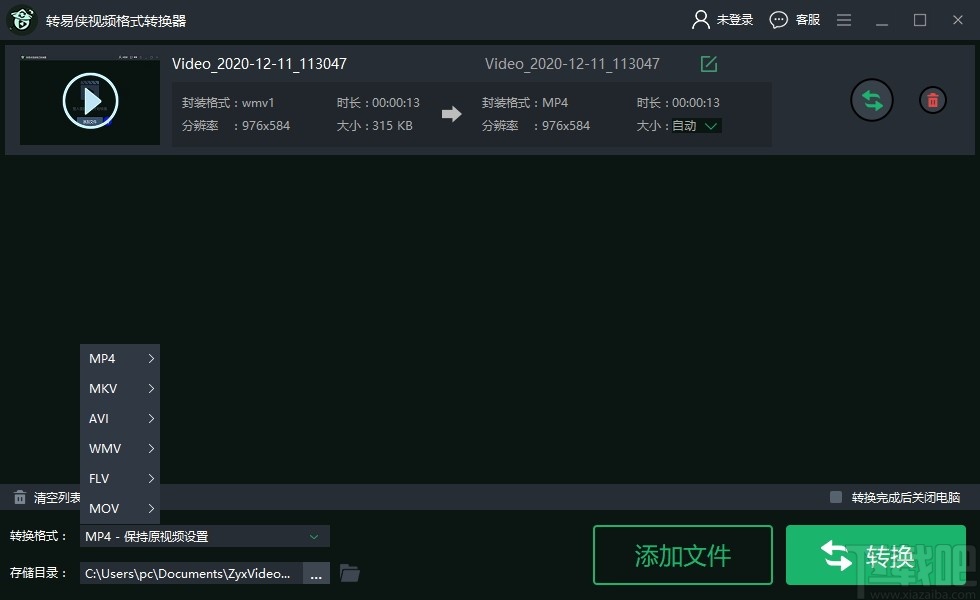Play the video thumbnail preview
Image resolution: width=980 pixels, height=600 pixels.
89,99
